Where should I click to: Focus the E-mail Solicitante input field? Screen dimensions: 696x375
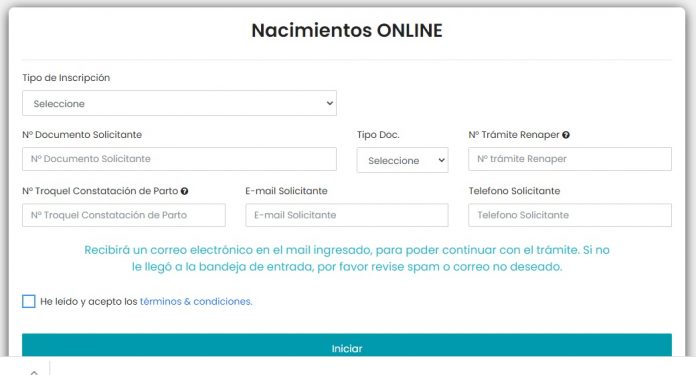click(x=347, y=215)
